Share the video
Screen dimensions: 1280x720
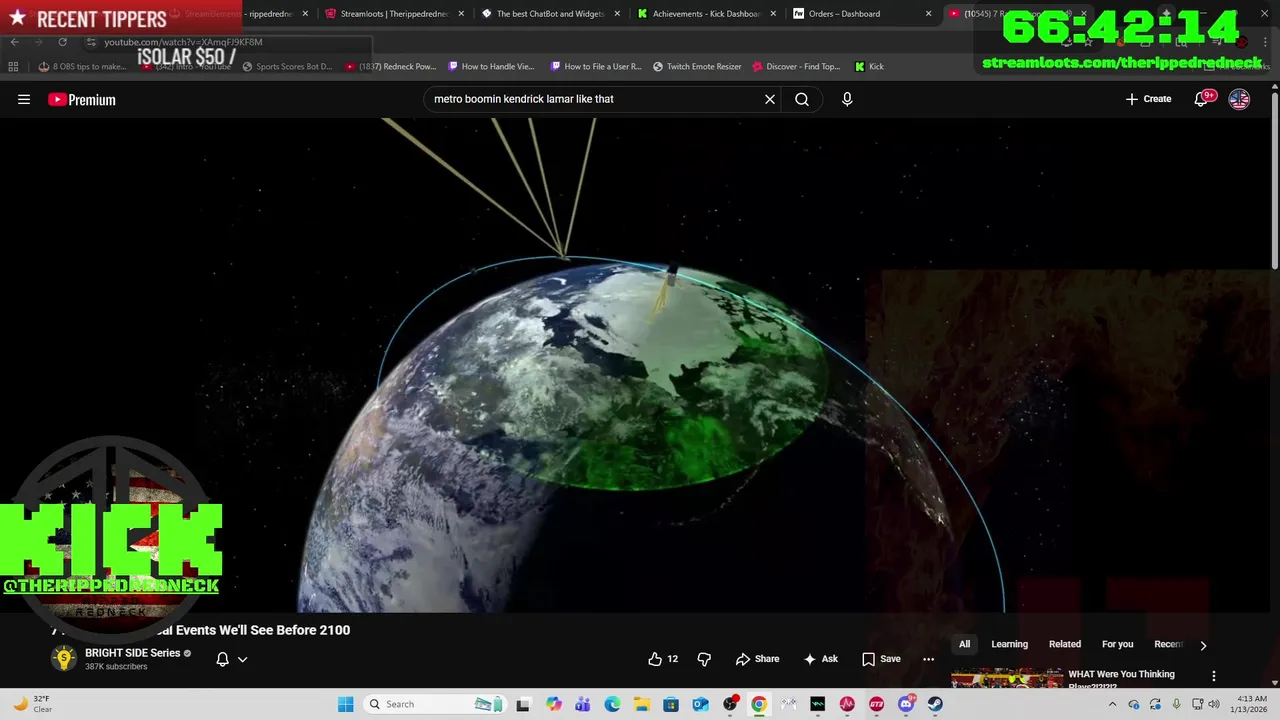pos(757,659)
